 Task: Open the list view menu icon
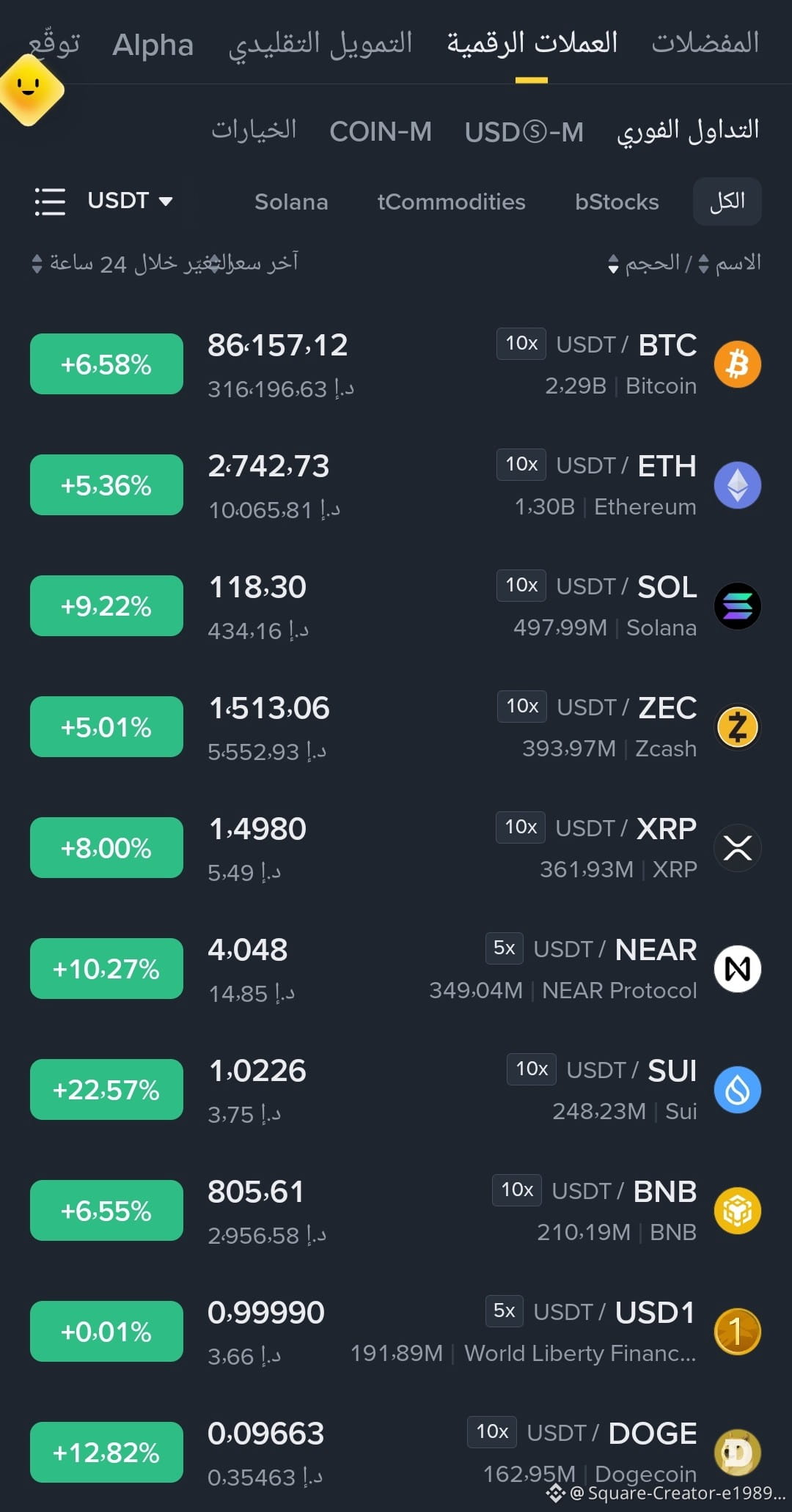[50, 202]
